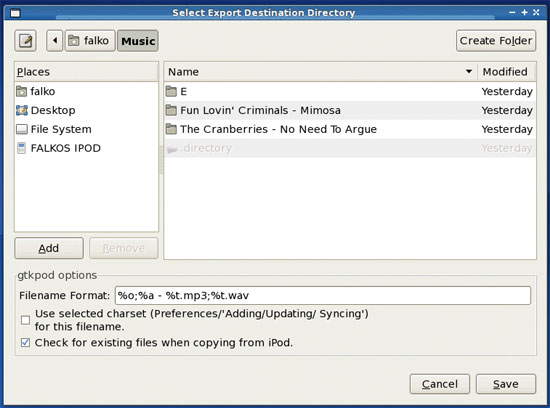Click the greyed .directory entry

point(350,148)
